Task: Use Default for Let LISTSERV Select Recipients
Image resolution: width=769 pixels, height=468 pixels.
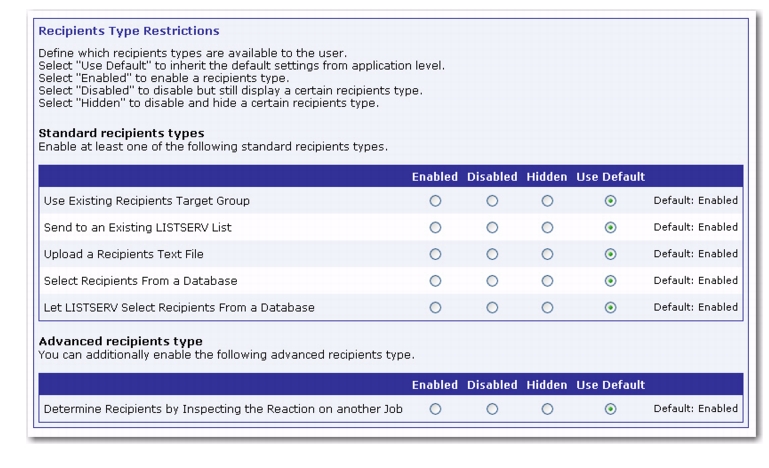Action: 611,308
